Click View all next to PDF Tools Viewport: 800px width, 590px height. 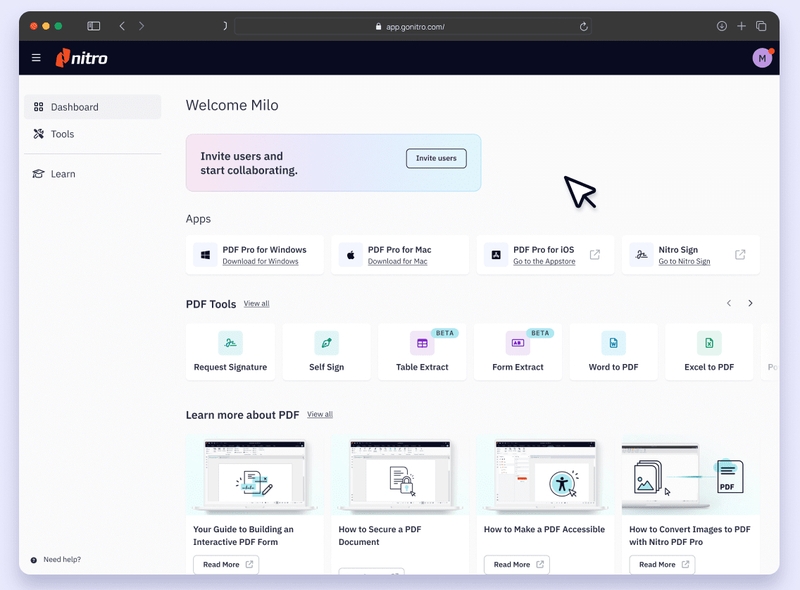(x=256, y=304)
